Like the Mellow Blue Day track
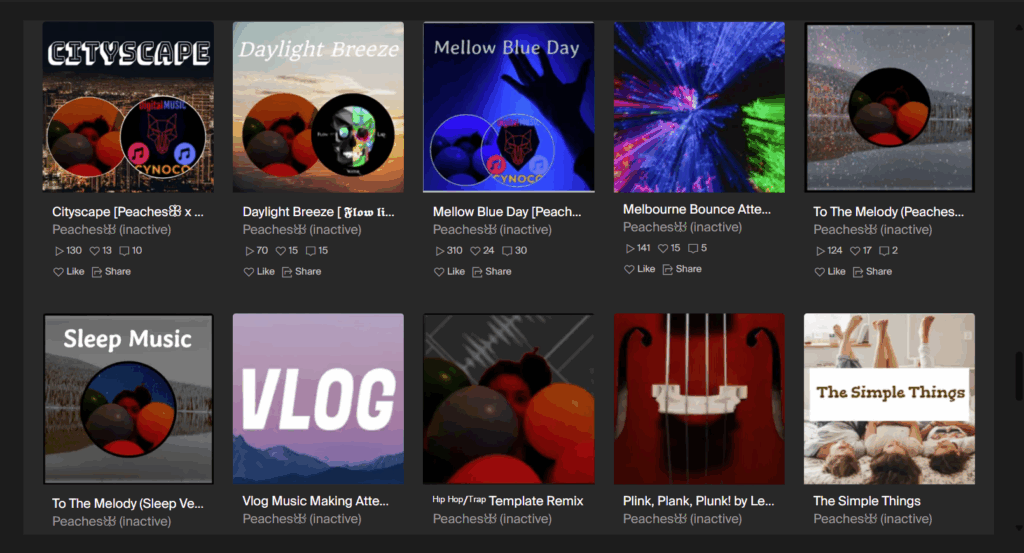The height and width of the screenshot is (553, 1024). tap(449, 272)
